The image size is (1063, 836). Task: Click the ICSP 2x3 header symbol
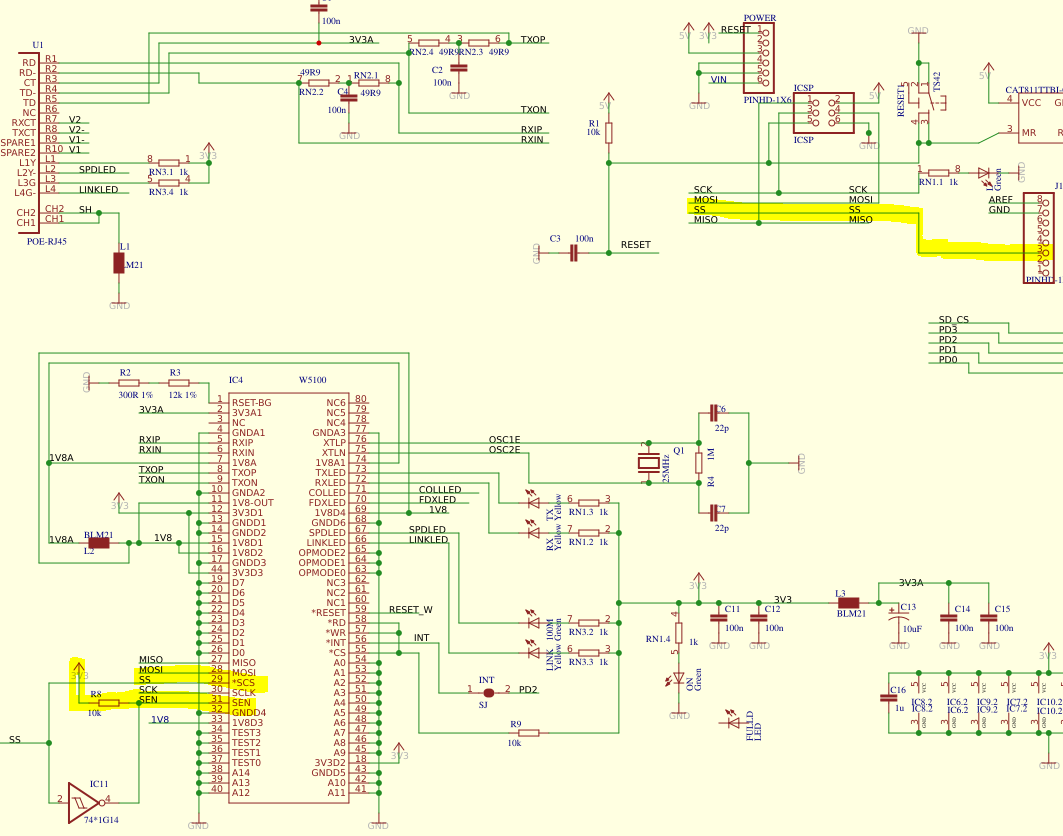(x=823, y=113)
